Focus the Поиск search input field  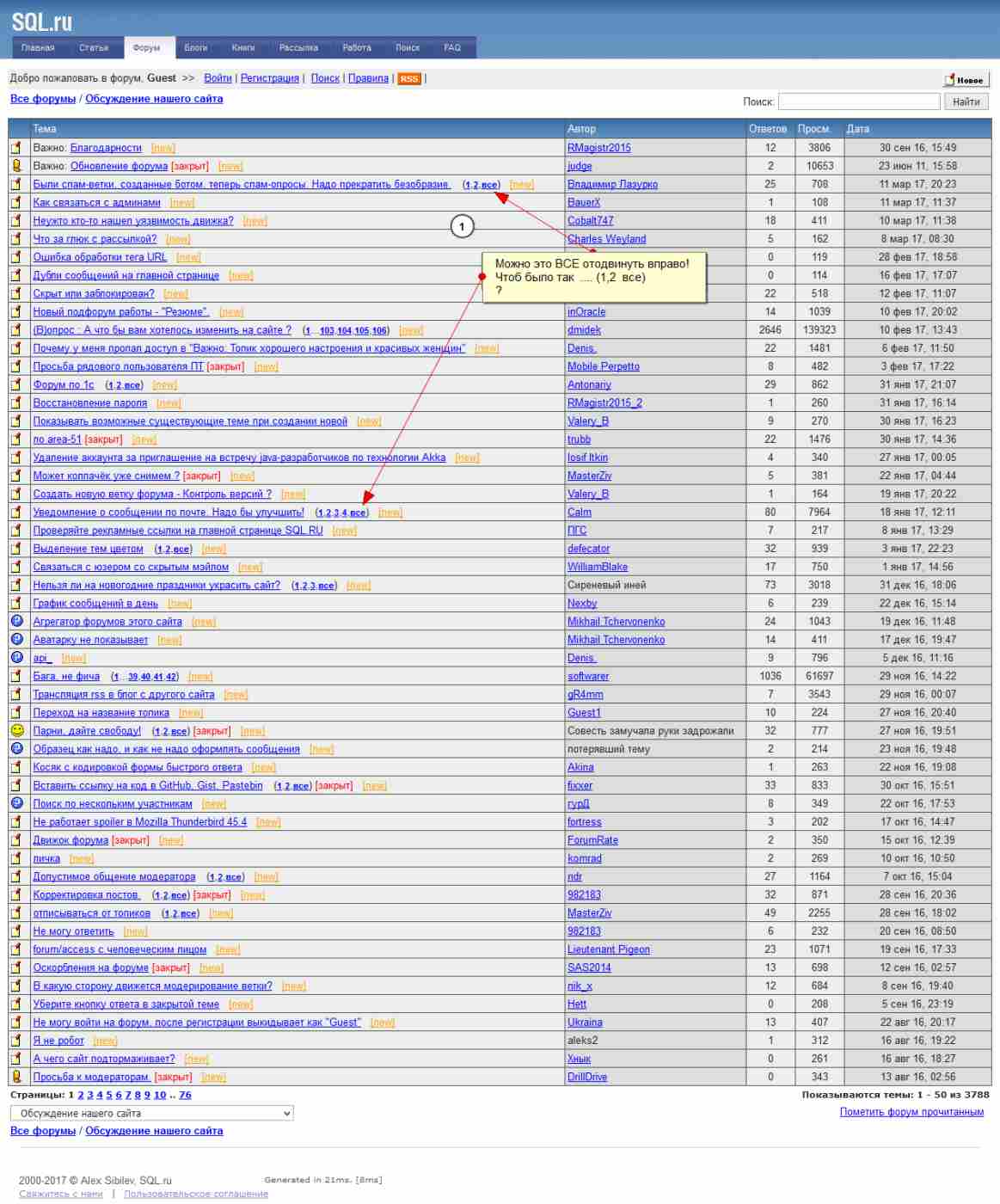pos(858,101)
